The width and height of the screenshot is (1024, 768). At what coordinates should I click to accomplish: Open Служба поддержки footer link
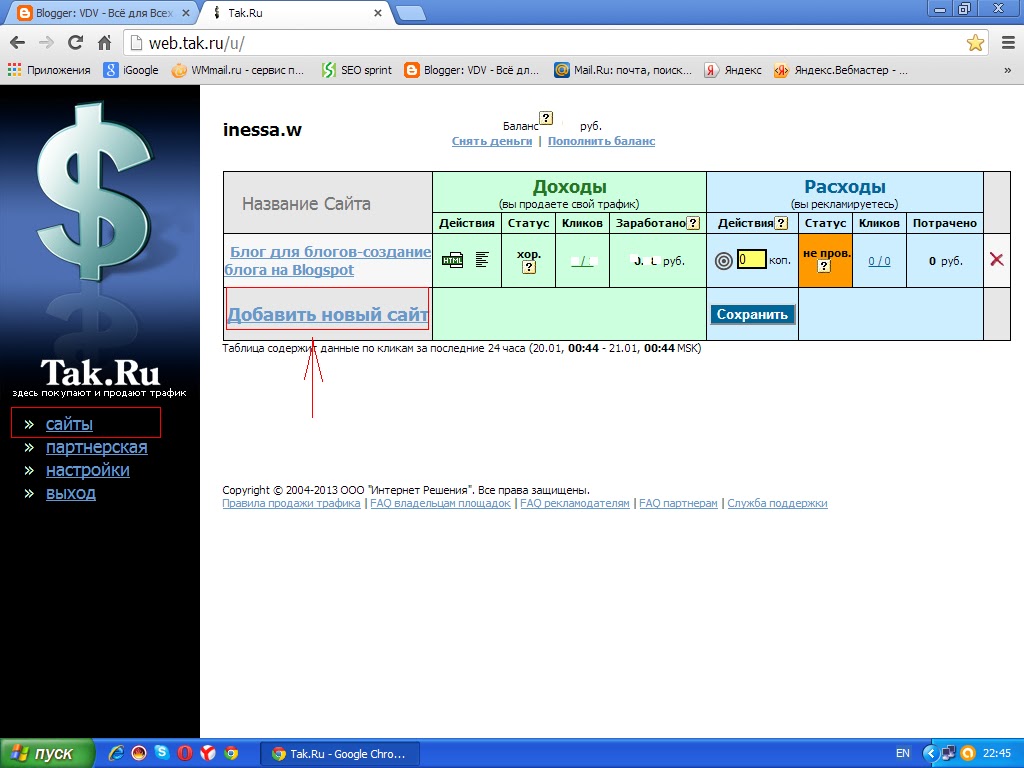coord(777,504)
